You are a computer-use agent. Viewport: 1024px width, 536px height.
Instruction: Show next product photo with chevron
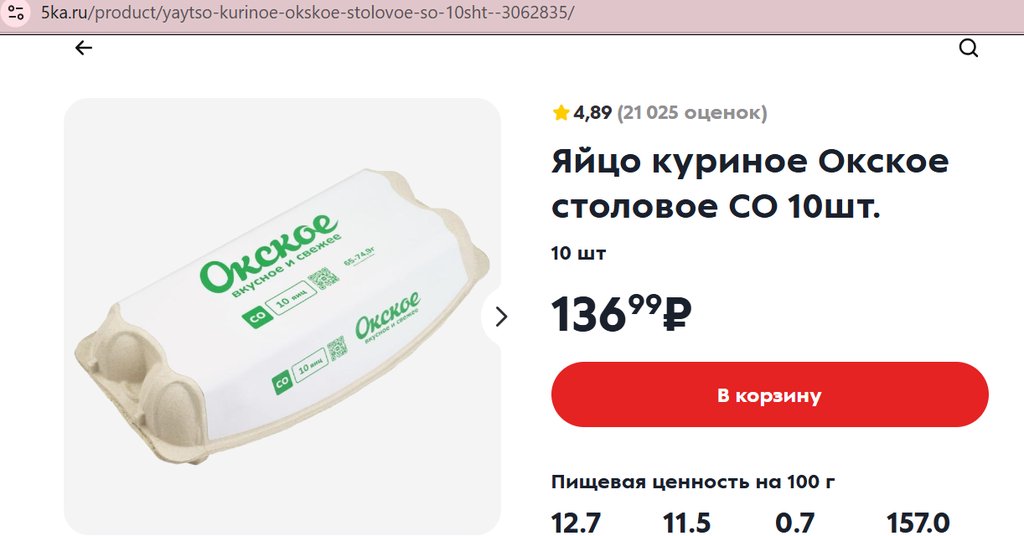501,317
